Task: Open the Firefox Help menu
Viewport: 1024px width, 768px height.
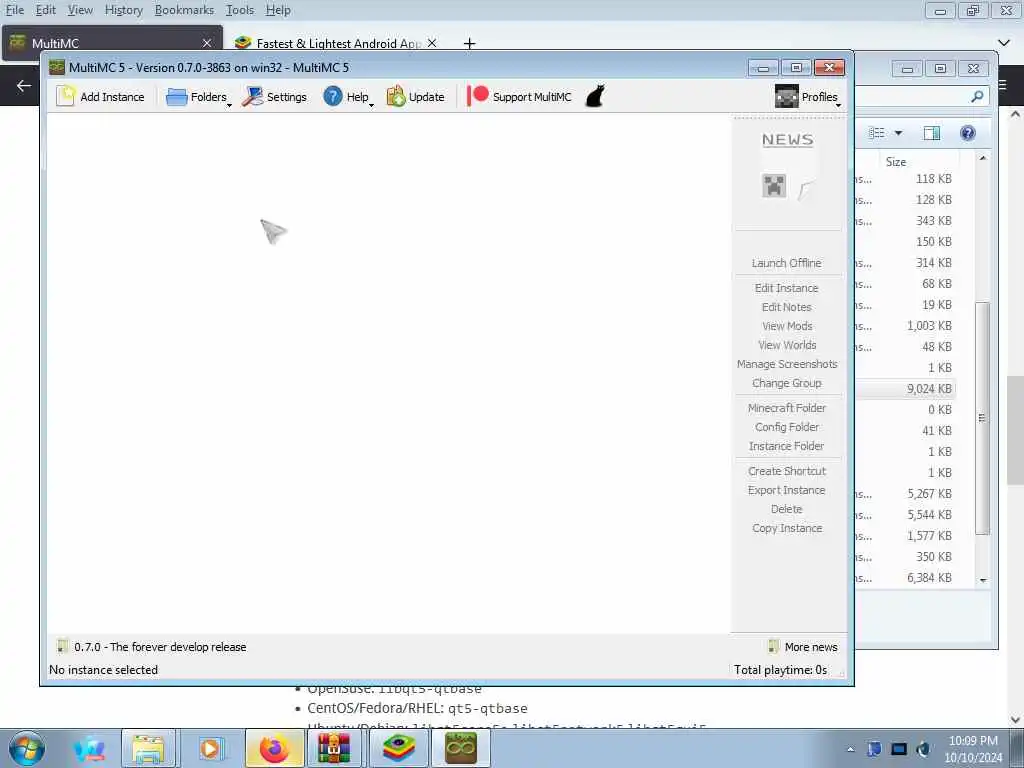Action: pos(278,10)
